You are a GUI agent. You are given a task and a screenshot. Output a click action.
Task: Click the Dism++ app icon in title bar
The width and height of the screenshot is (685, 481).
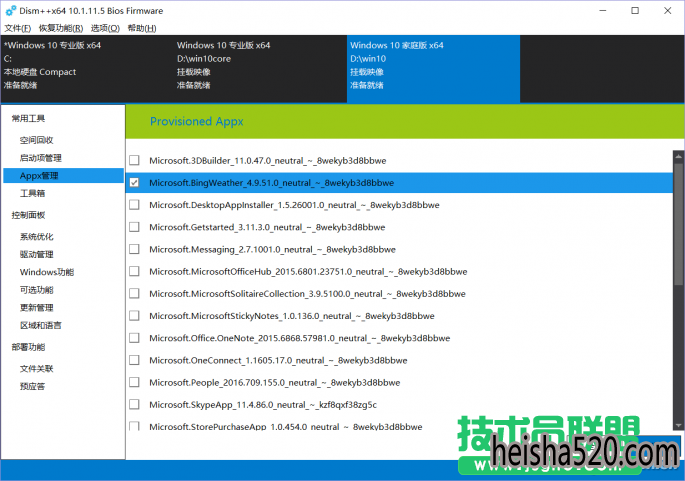point(10,10)
